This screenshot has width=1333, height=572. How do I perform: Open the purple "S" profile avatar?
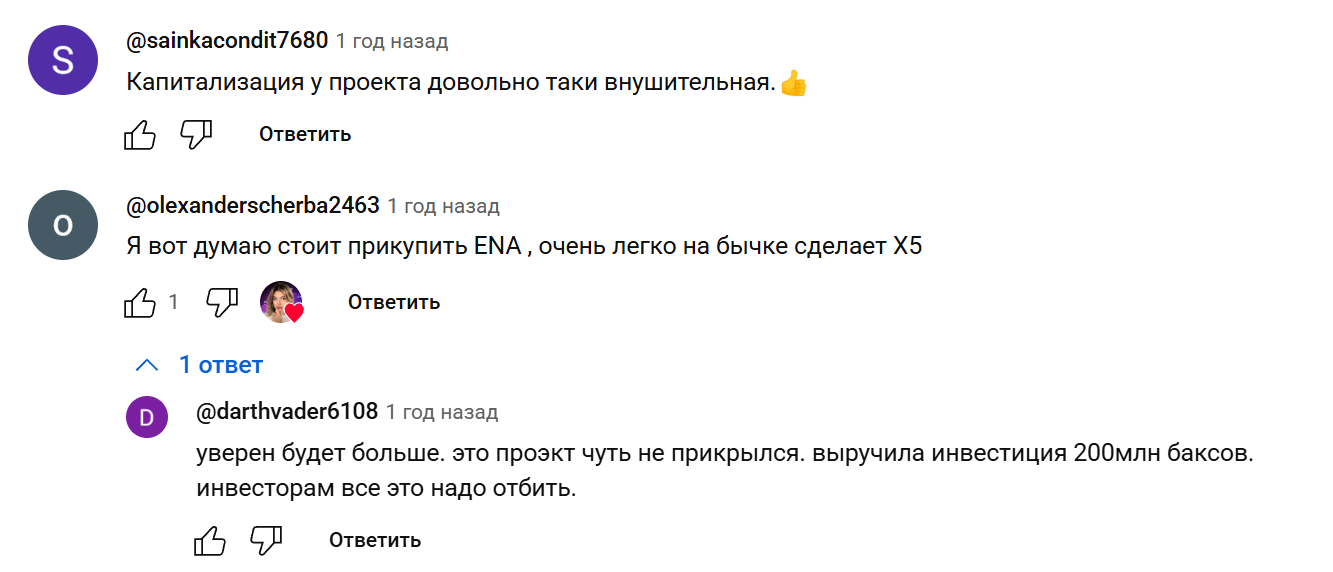coord(62,60)
